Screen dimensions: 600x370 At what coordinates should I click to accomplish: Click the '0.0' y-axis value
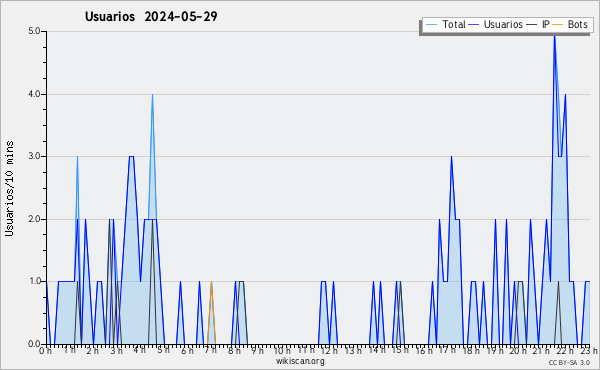pos(34,344)
